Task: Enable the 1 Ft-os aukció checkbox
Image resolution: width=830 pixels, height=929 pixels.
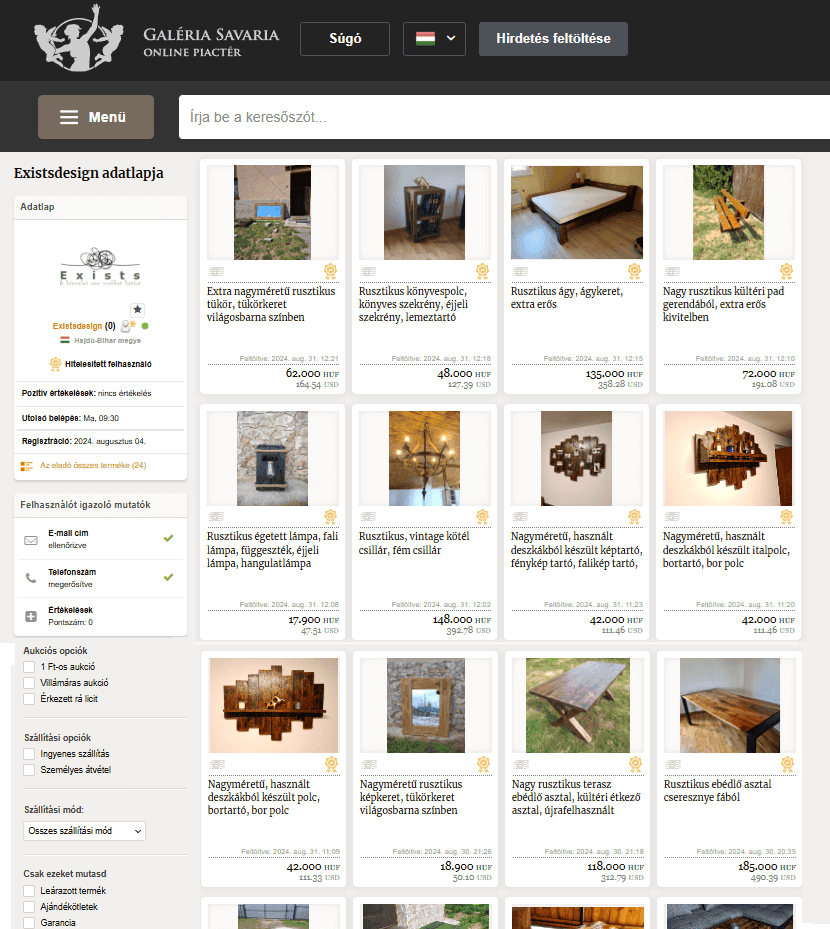Action: 29,667
